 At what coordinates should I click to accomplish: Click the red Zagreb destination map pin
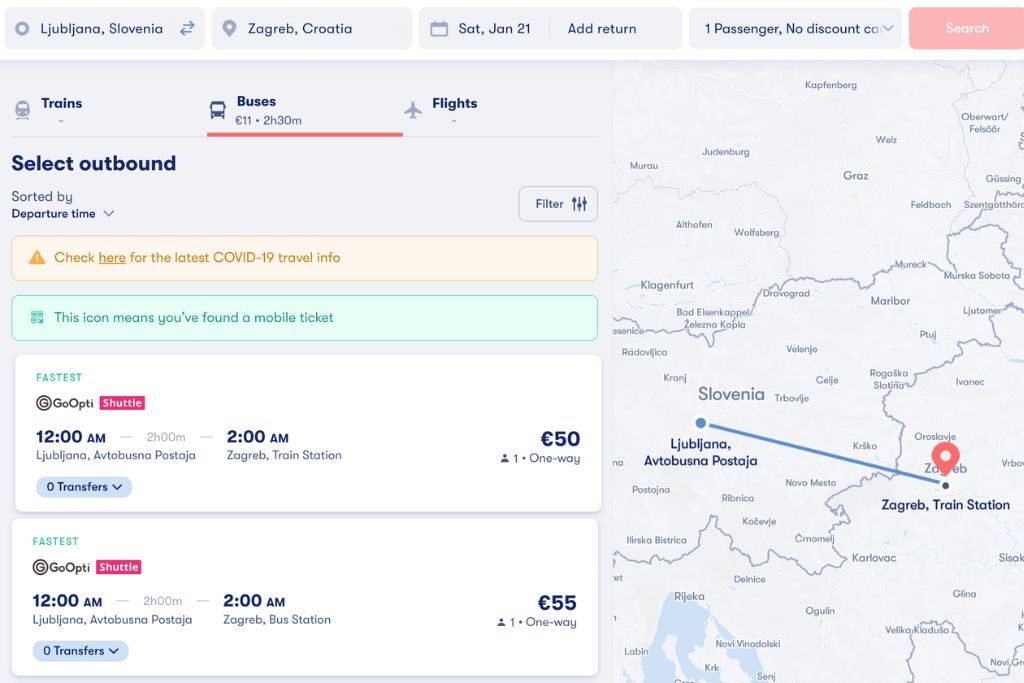(945, 457)
